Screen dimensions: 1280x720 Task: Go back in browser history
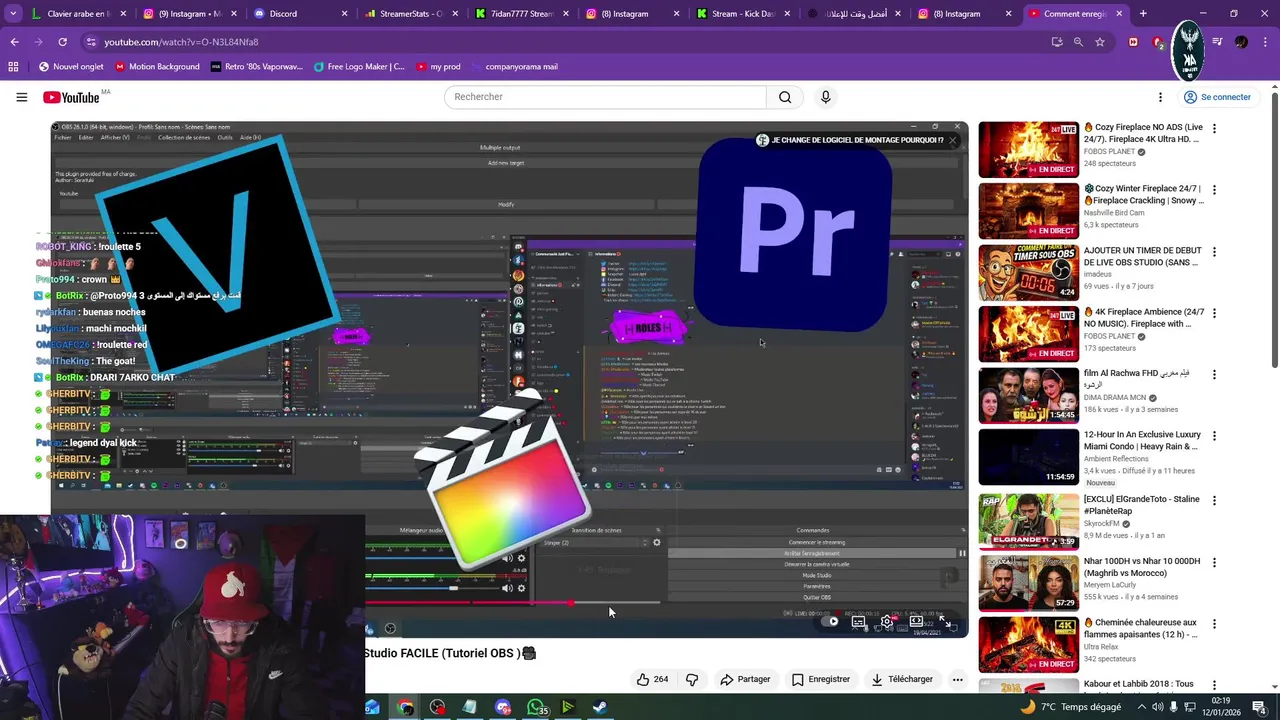[14, 42]
